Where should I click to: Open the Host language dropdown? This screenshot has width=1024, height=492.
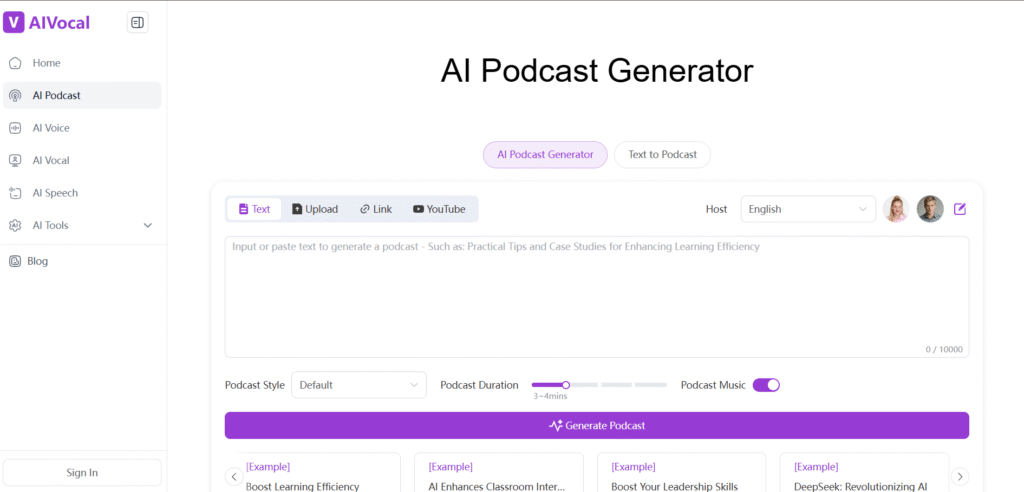[808, 209]
